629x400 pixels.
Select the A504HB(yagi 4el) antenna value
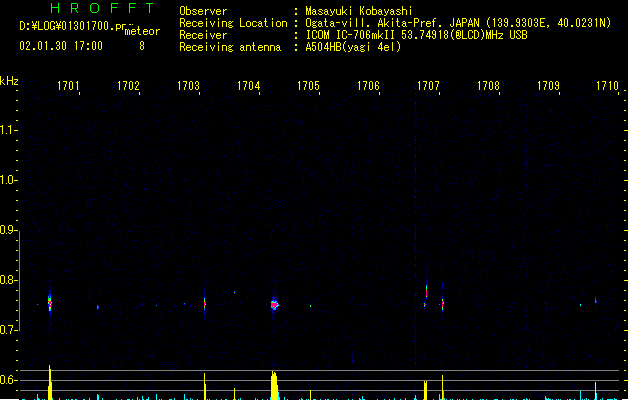(353, 47)
